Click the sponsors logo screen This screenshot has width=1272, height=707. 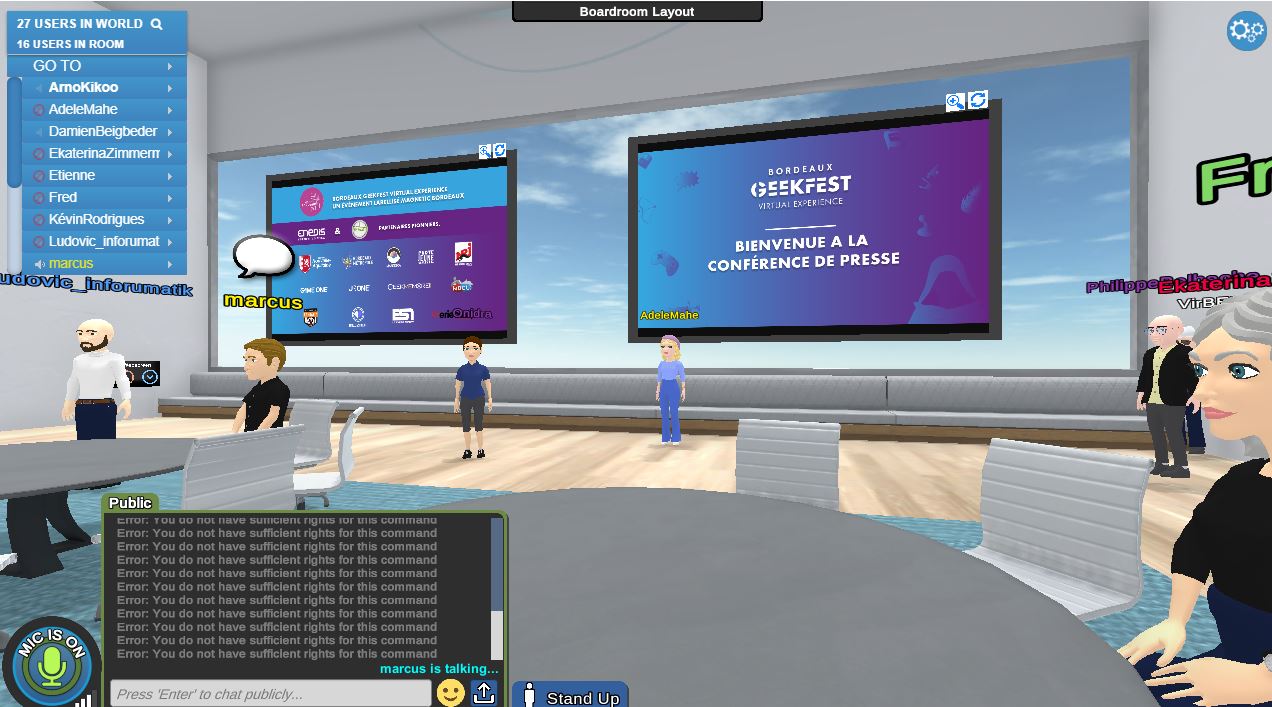coord(392,250)
